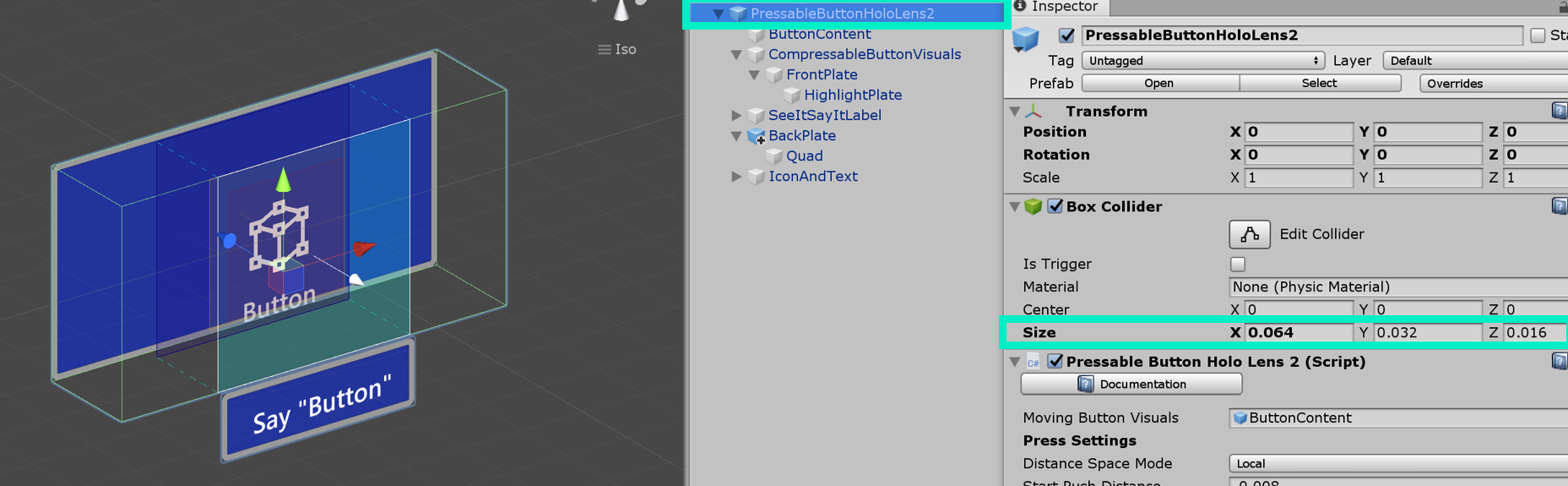This screenshot has height=486, width=1568.
Task: Select Quad object in hierarchy
Action: [804, 156]
